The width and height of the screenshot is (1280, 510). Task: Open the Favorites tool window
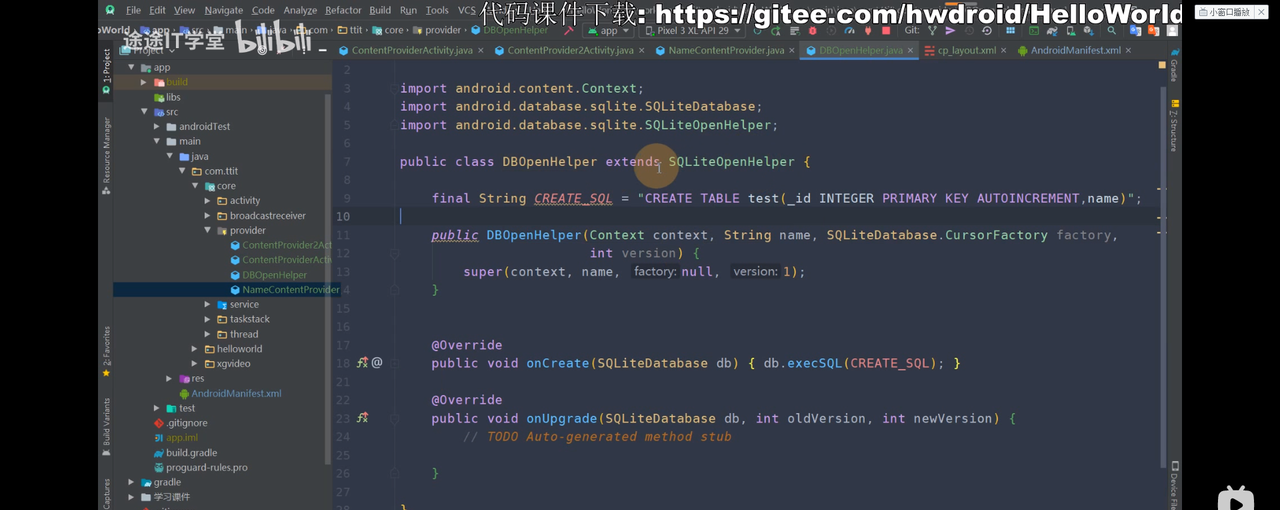(x=106, y=352)
